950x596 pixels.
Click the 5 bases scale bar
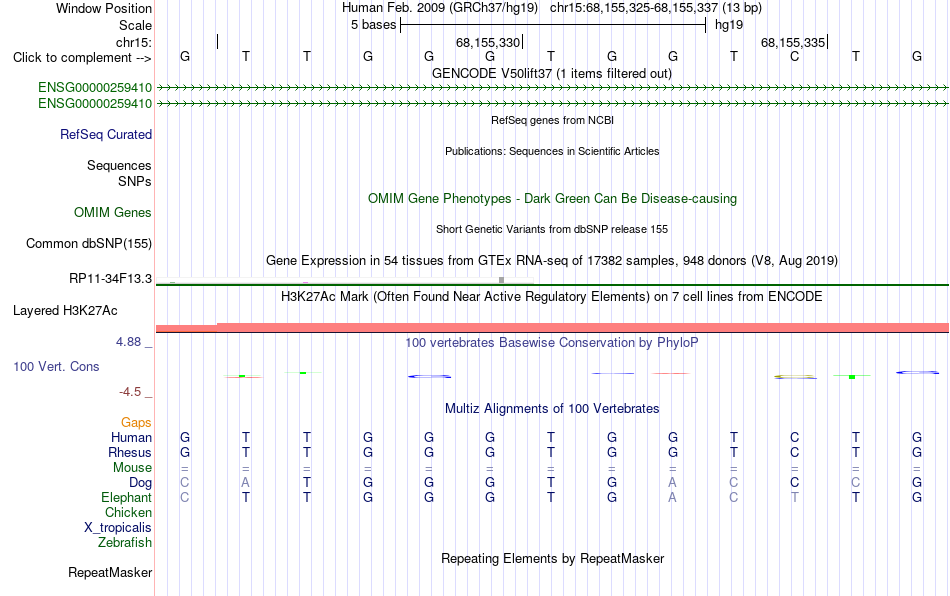click(x=553, y=25)
